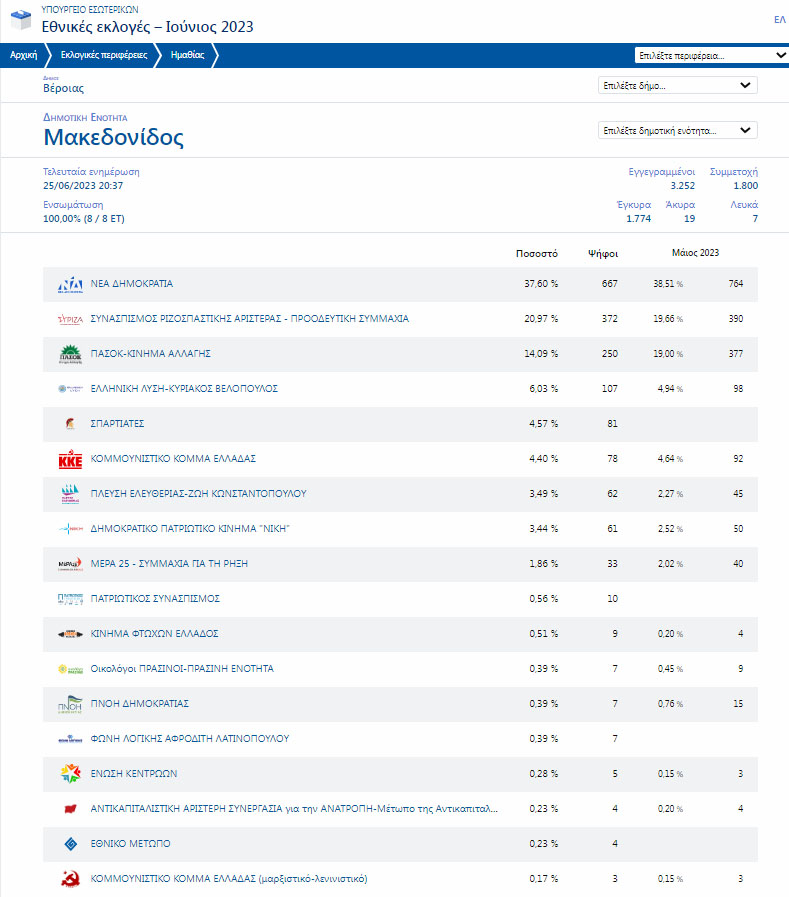Screen dimensions: 789x897
Task: Click the Πλεύση Ελευθερίας ship logo
Action: coord(70,494)
